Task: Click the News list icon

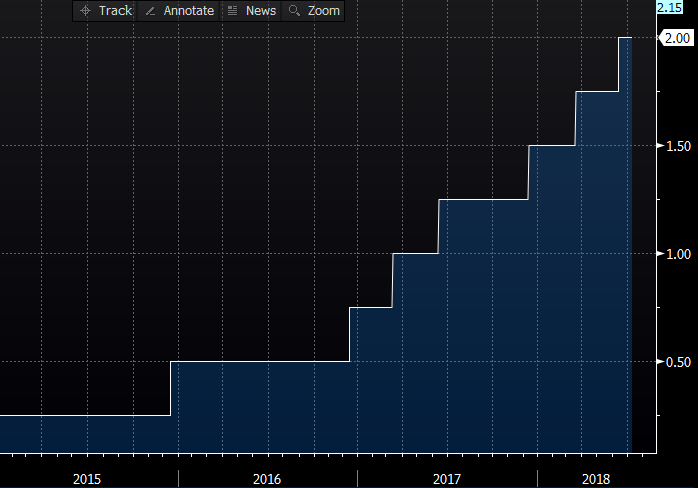Action: pos(232,11)
